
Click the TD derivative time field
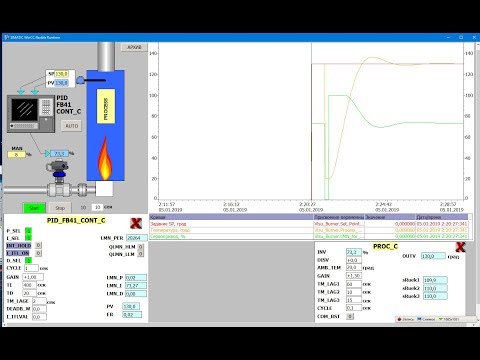pos(29,293)
